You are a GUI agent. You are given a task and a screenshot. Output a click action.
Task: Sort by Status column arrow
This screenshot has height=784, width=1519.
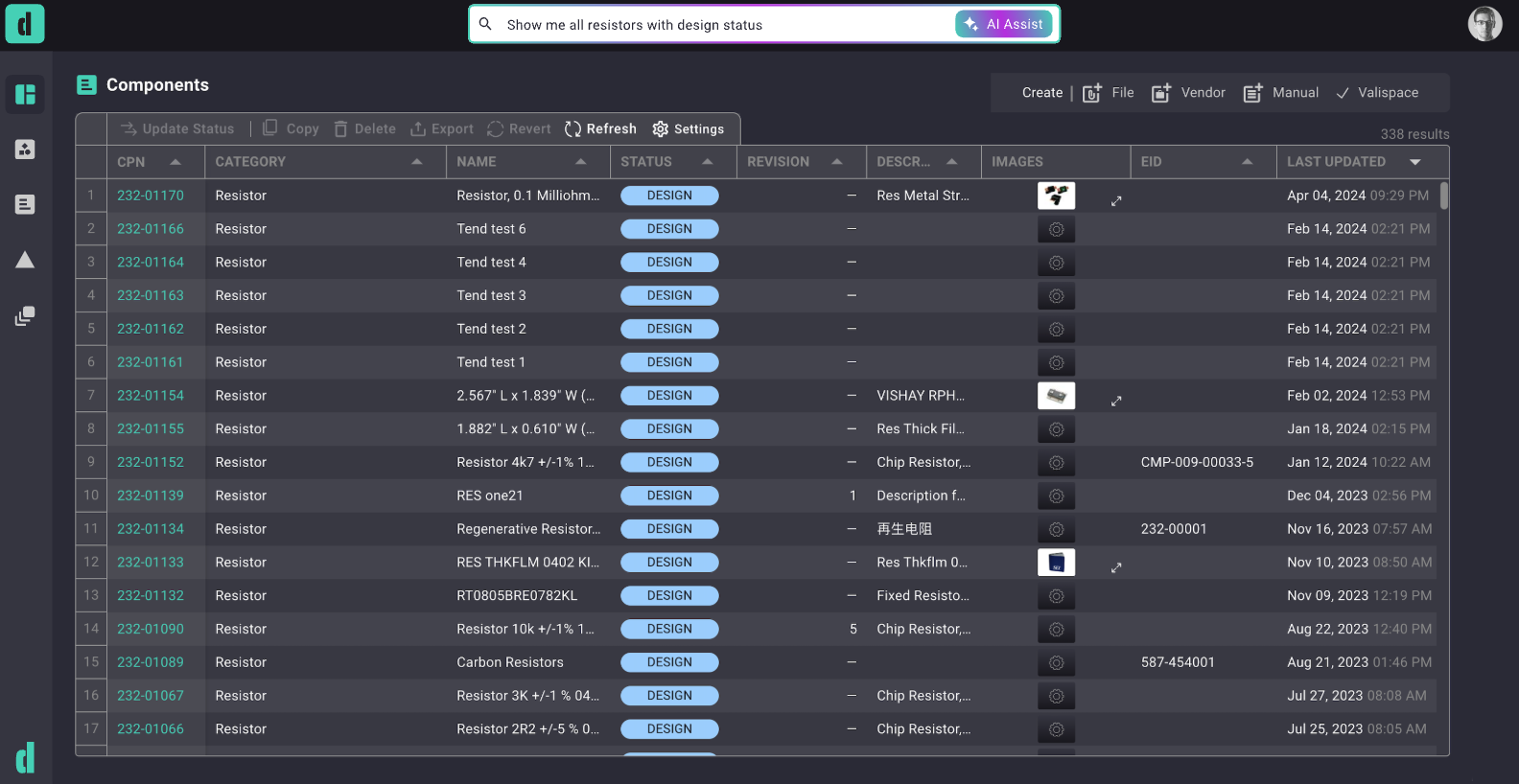point(708,162)
